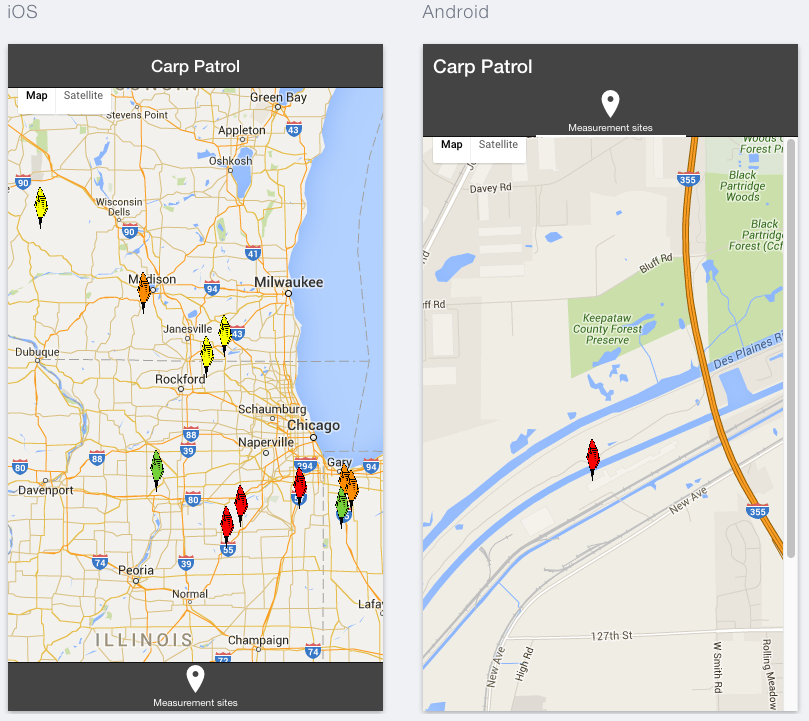Tap the red carp marker right of I-80 shield
809x721 pixels.
[240, 505]
